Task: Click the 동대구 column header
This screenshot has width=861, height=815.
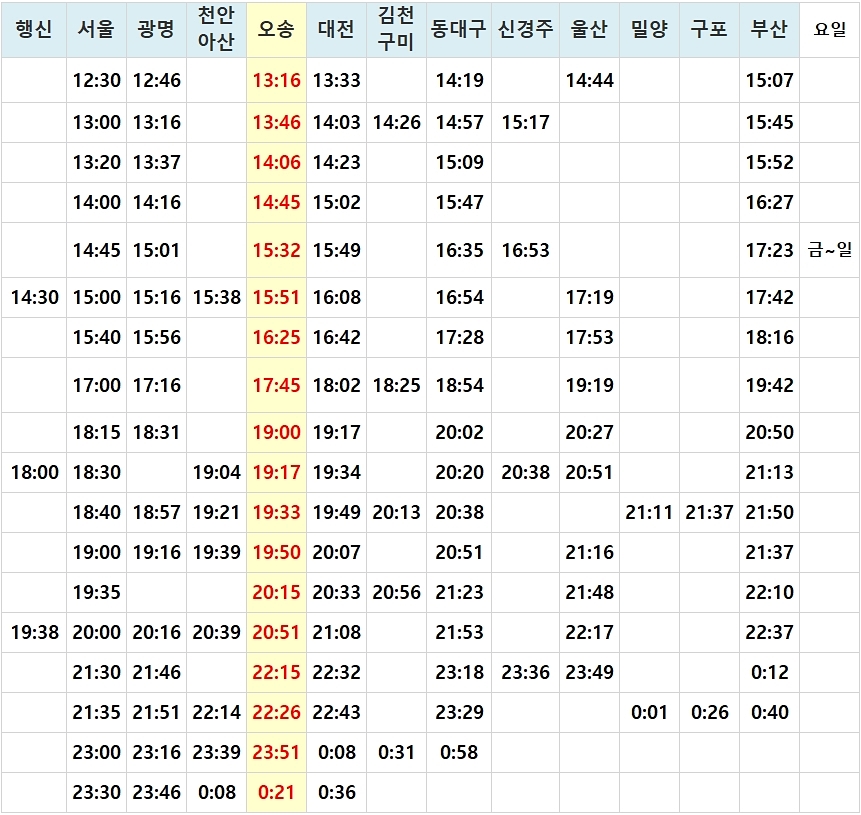Action: 459,29
